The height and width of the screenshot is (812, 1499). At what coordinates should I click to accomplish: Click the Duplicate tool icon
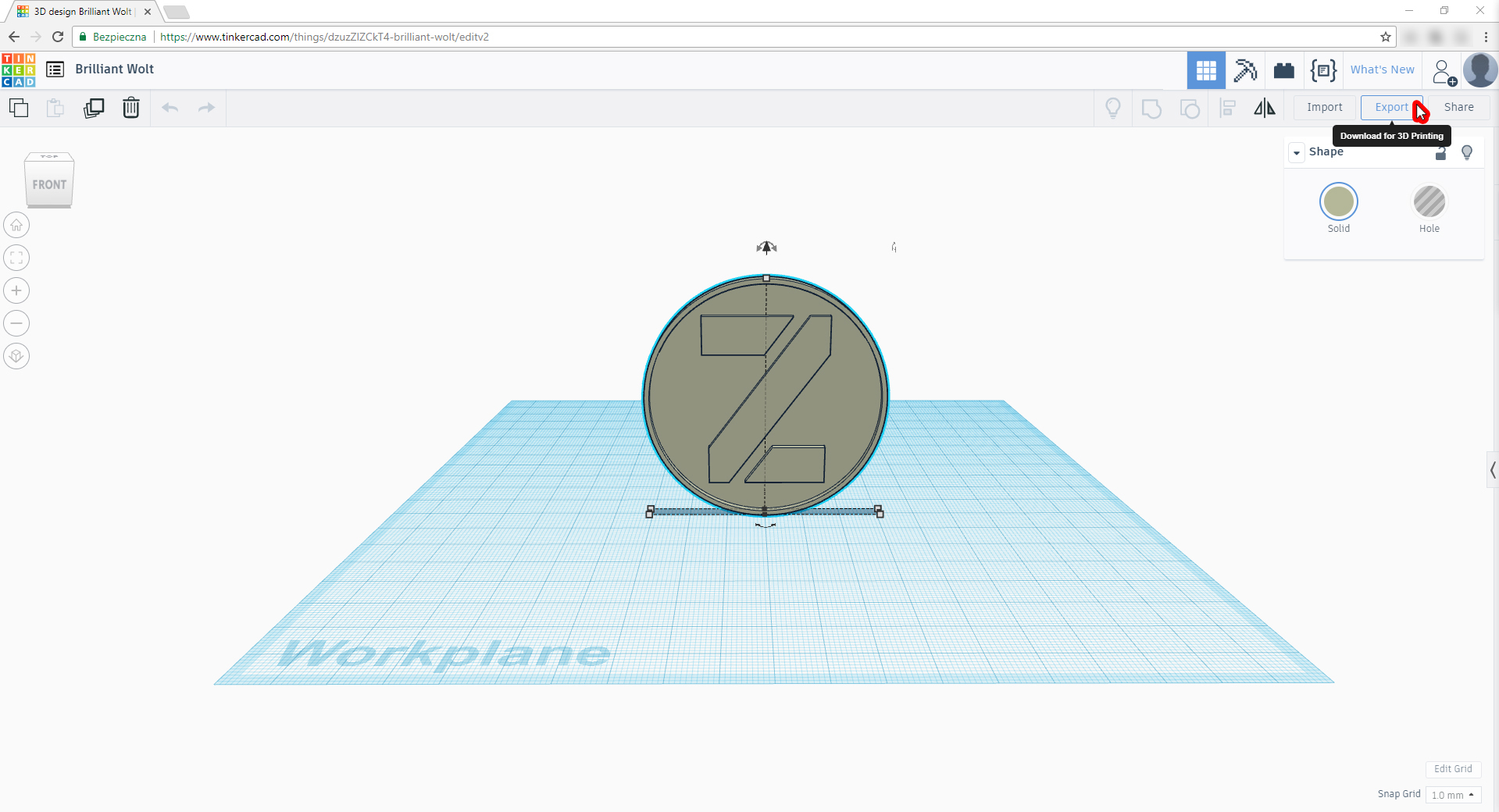click(x=94, y=108)
